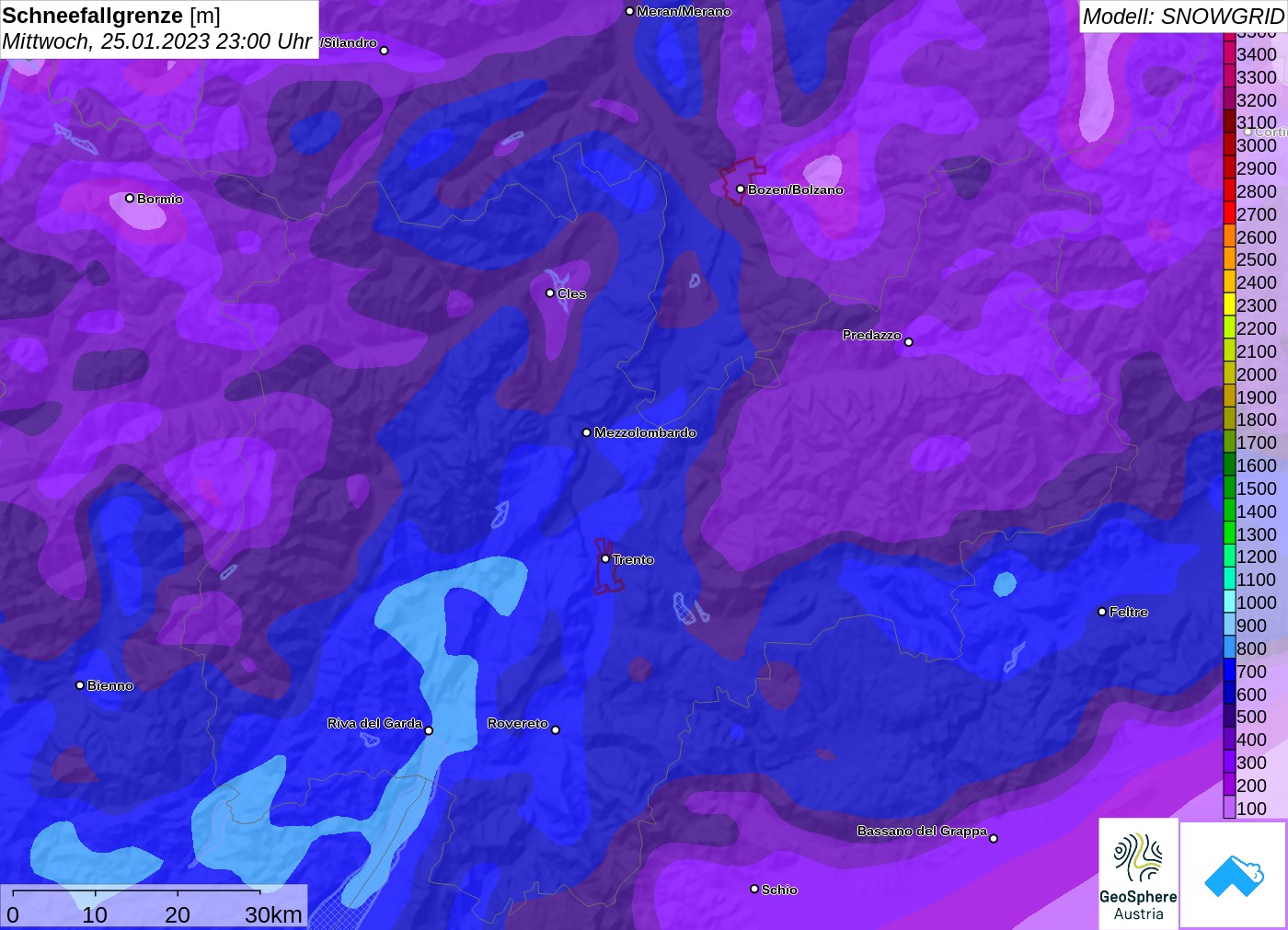Image resolution: width=1288 pixels, height=930 pixels.
Task: Click the legend value 500
Action: [1251, 717]
